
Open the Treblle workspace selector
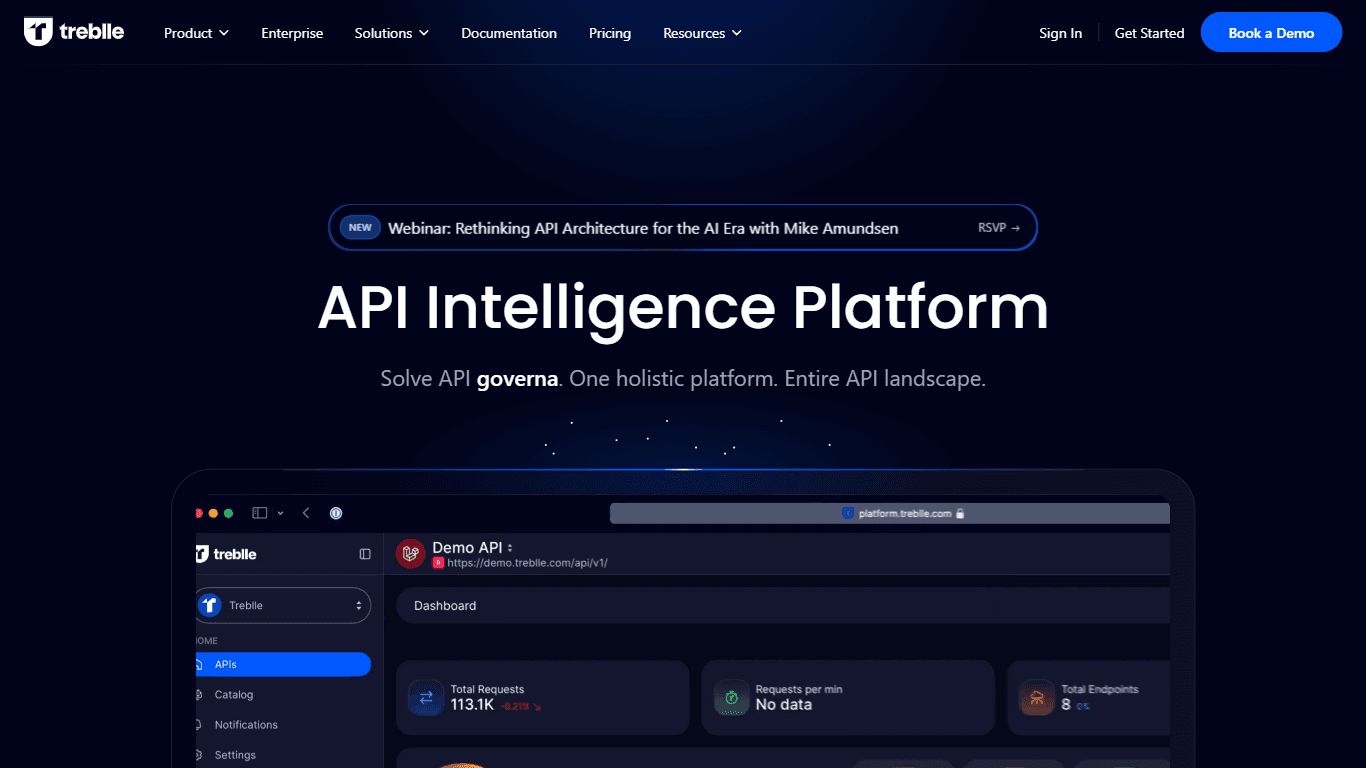(283, 605)
